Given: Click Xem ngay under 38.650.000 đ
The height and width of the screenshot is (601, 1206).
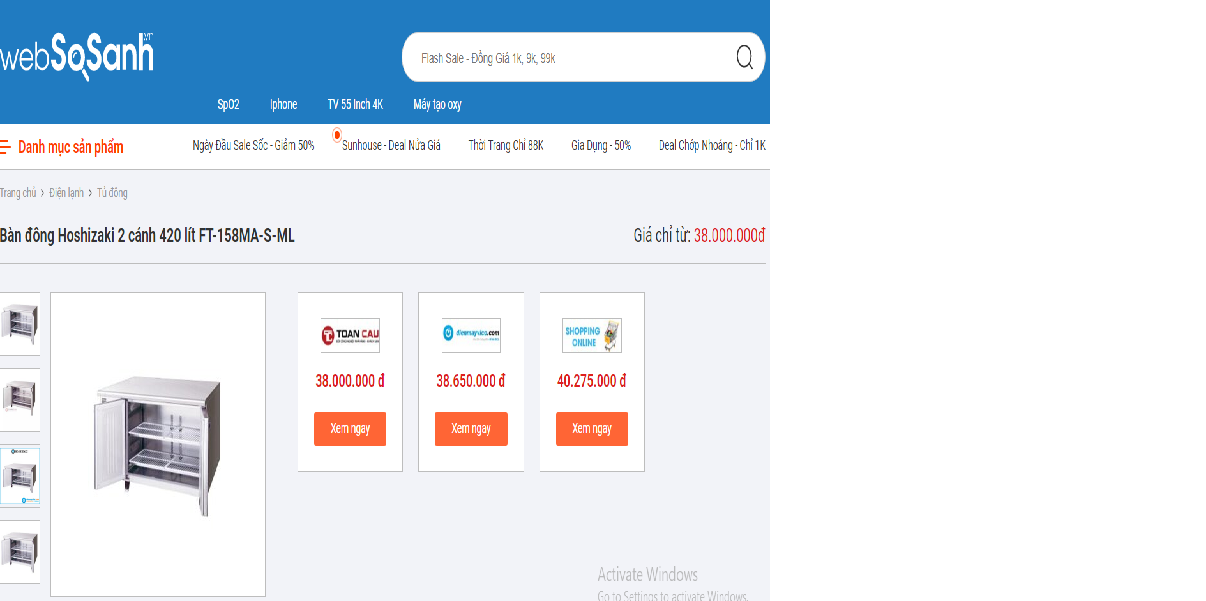Looking at the screenshot, I should click(x=471, y=429).
